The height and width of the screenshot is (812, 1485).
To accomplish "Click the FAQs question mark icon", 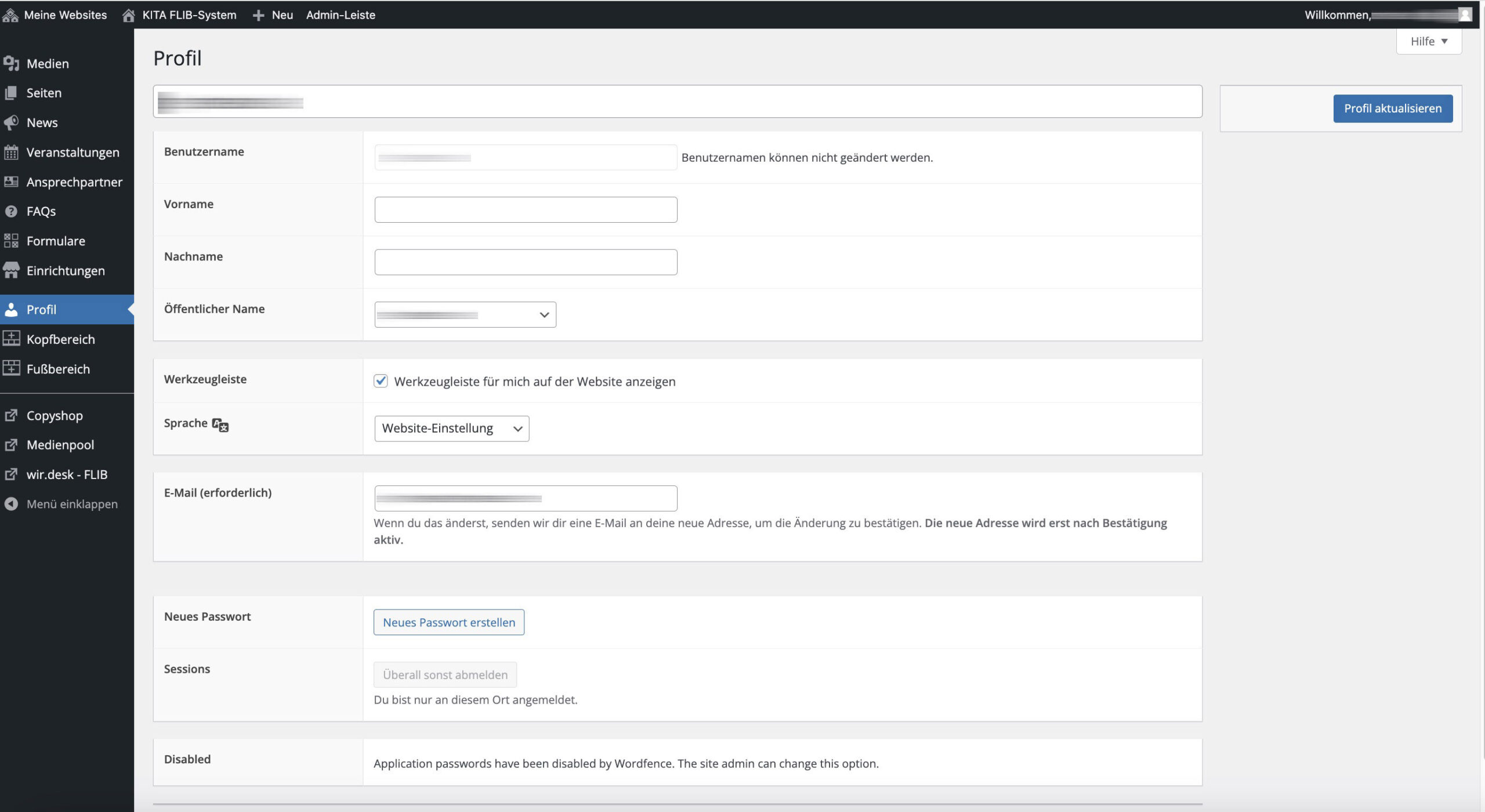I will pyautogui.click(x=11, y=211).
